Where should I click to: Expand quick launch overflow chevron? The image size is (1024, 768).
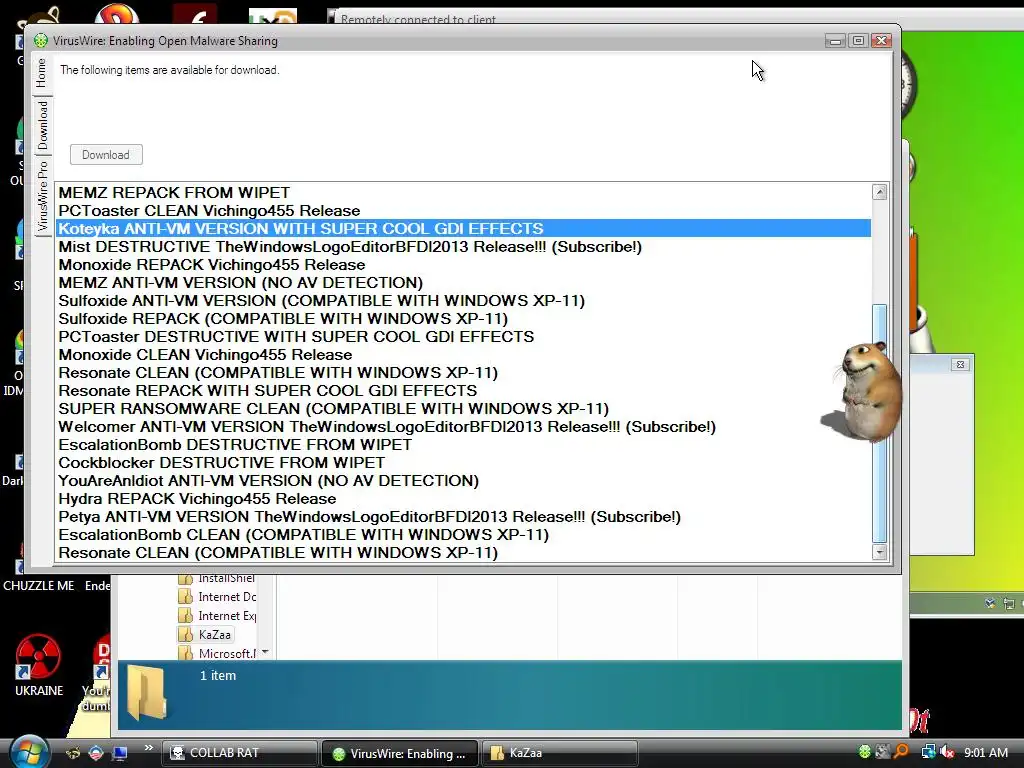(x=149, y=748)
